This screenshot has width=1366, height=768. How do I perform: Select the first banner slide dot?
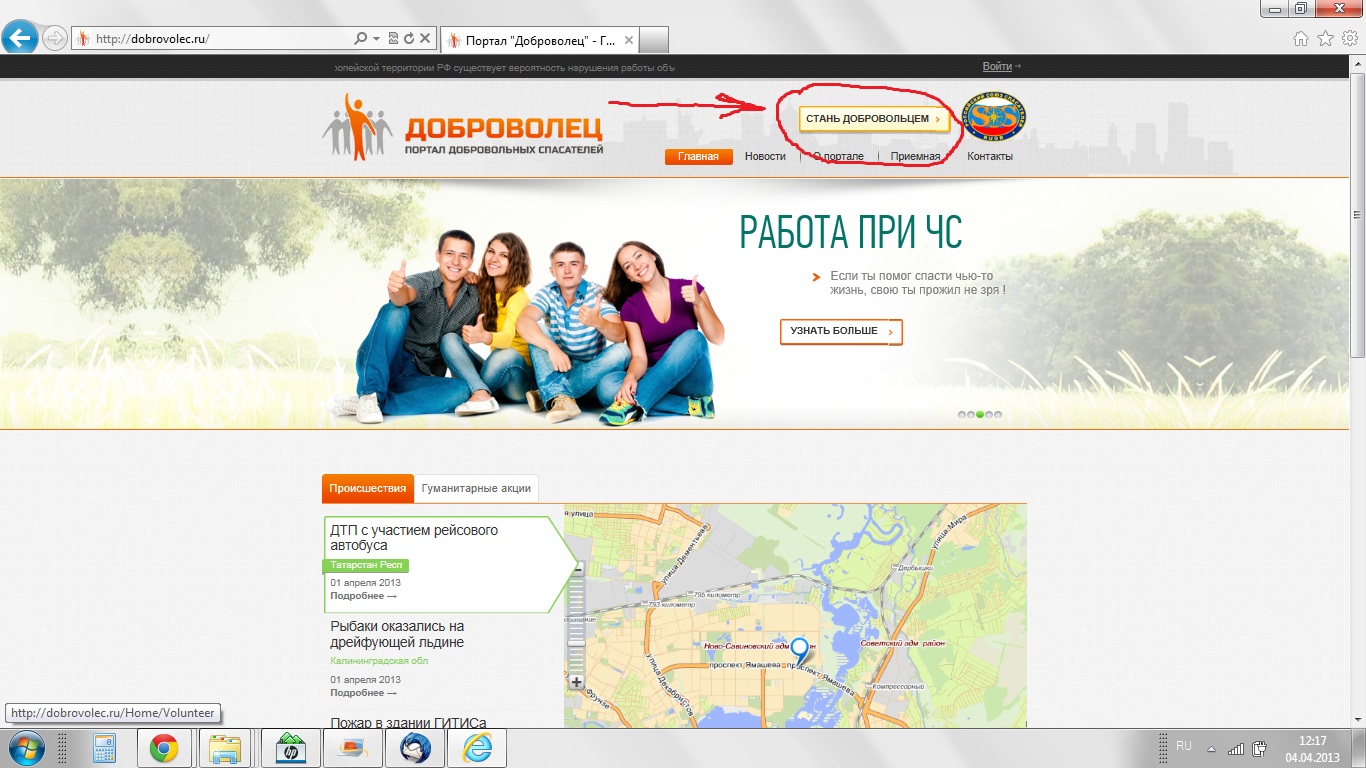(x=962, y=414)
